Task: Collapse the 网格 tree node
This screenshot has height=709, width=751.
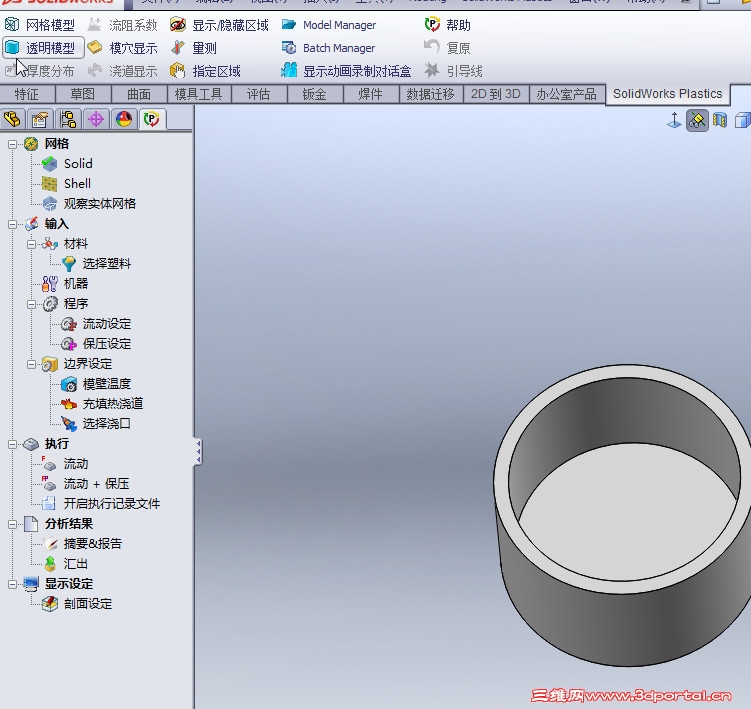Action: 12,144
